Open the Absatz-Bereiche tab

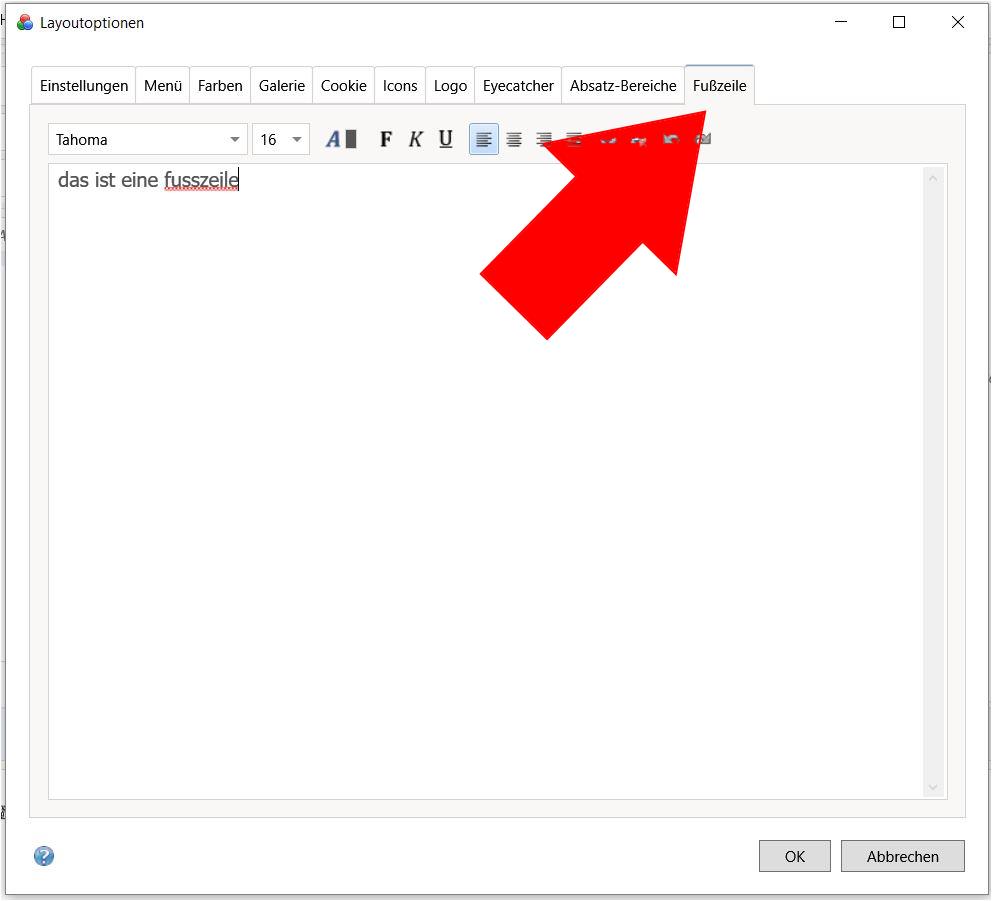click(x=623, y=85)
